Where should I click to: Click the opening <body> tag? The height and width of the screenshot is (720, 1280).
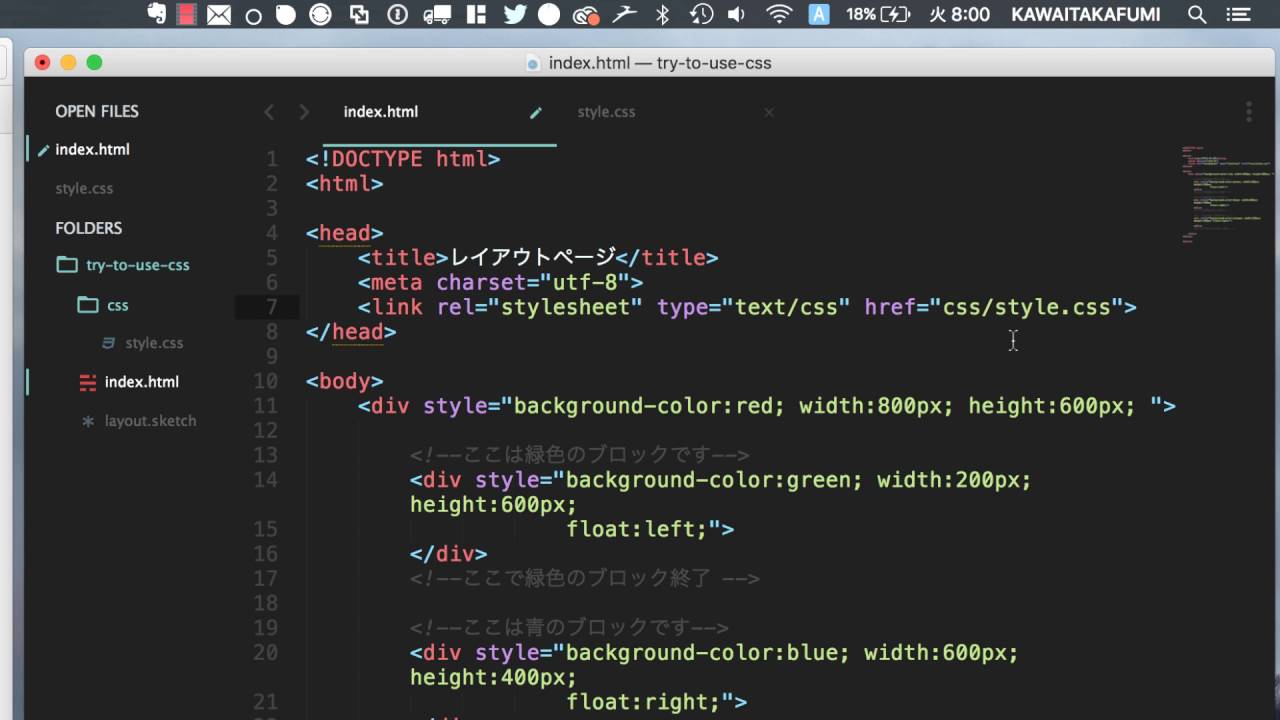(344, 381)
